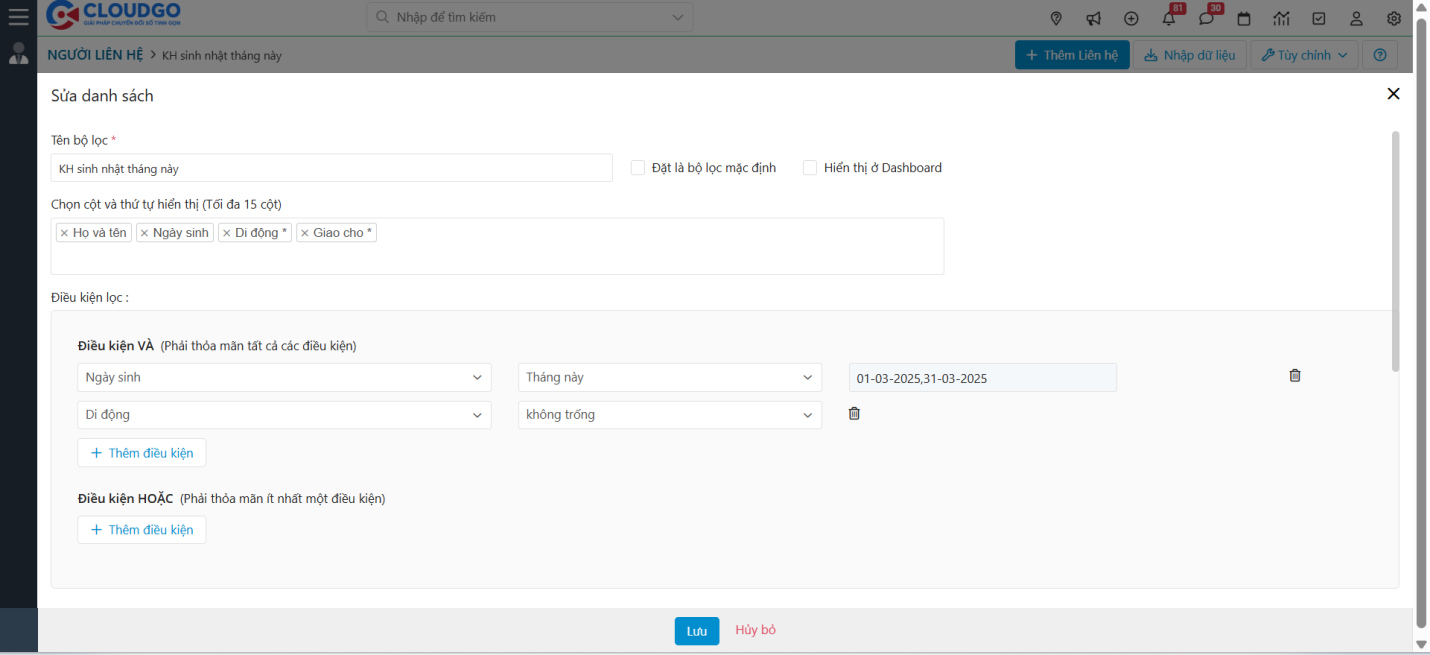Check Hiển thị ở Dashboard option

(x=810, y=168)
